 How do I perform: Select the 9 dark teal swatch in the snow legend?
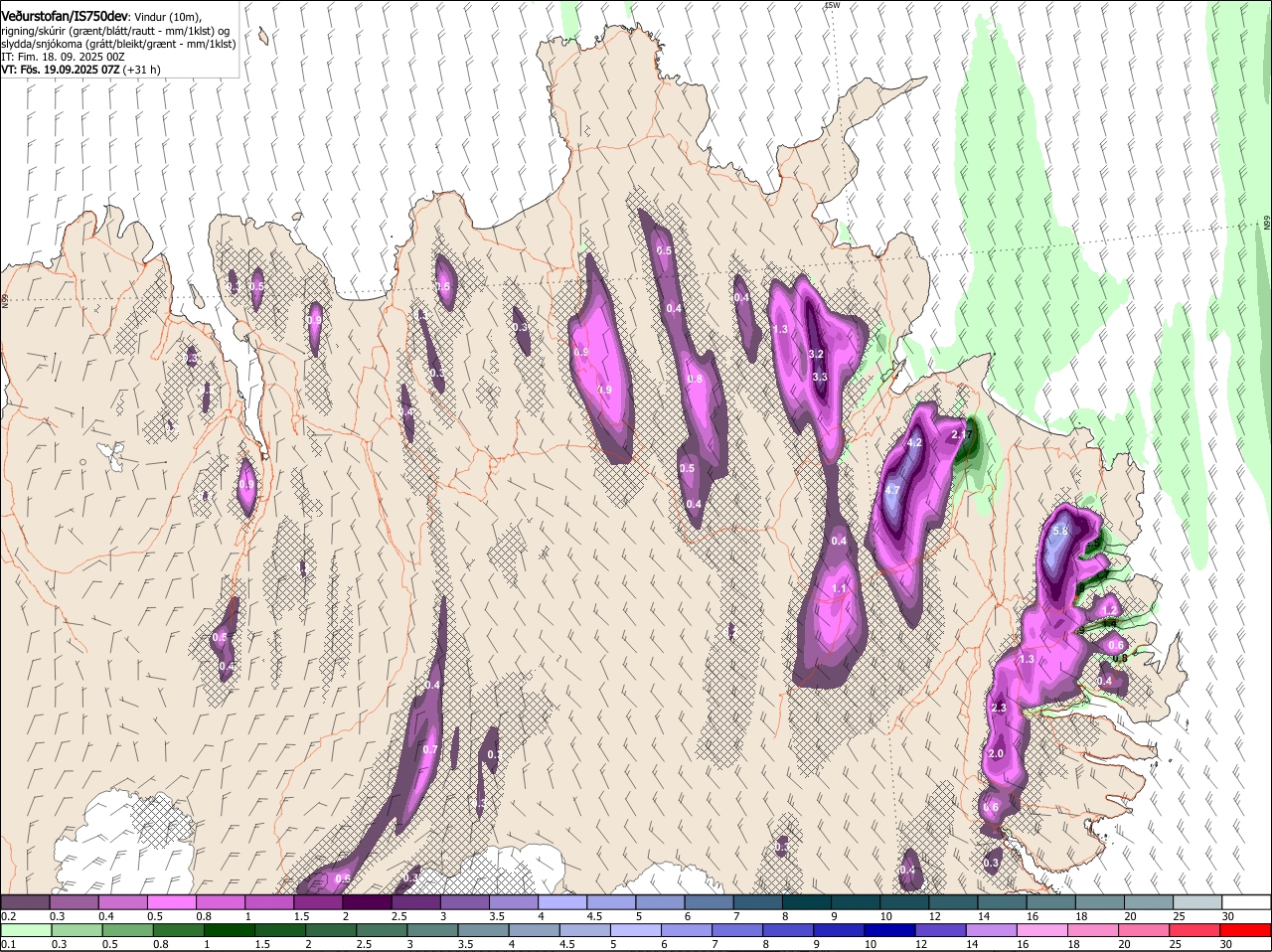[x=856, y=901]
